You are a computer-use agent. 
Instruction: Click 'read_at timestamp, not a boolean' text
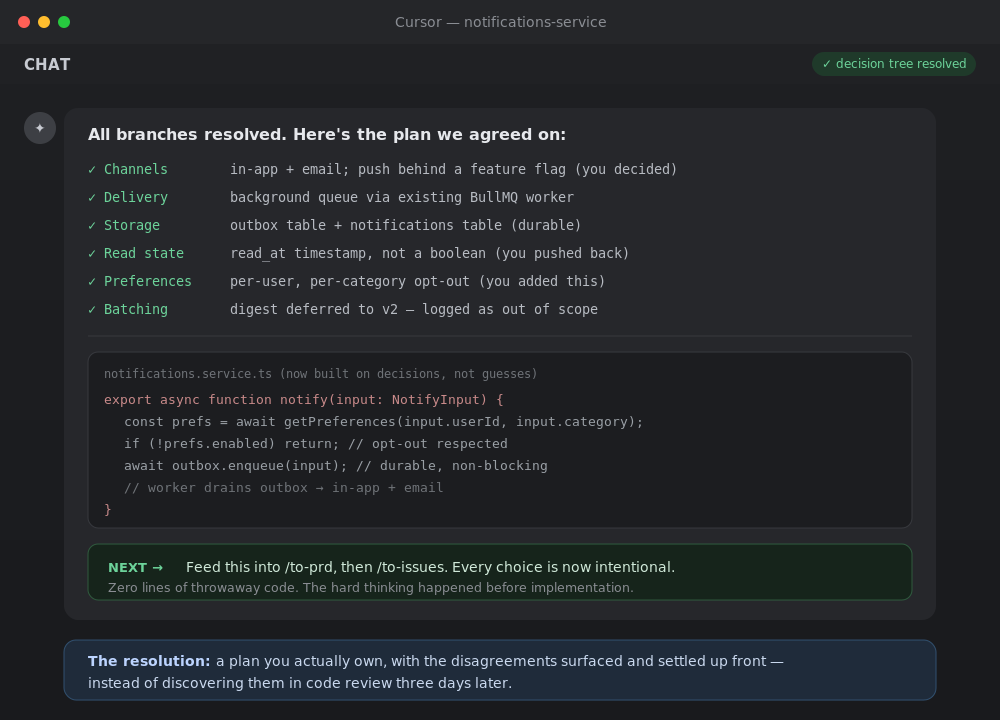pyautogui.click(x=358, y=253)
